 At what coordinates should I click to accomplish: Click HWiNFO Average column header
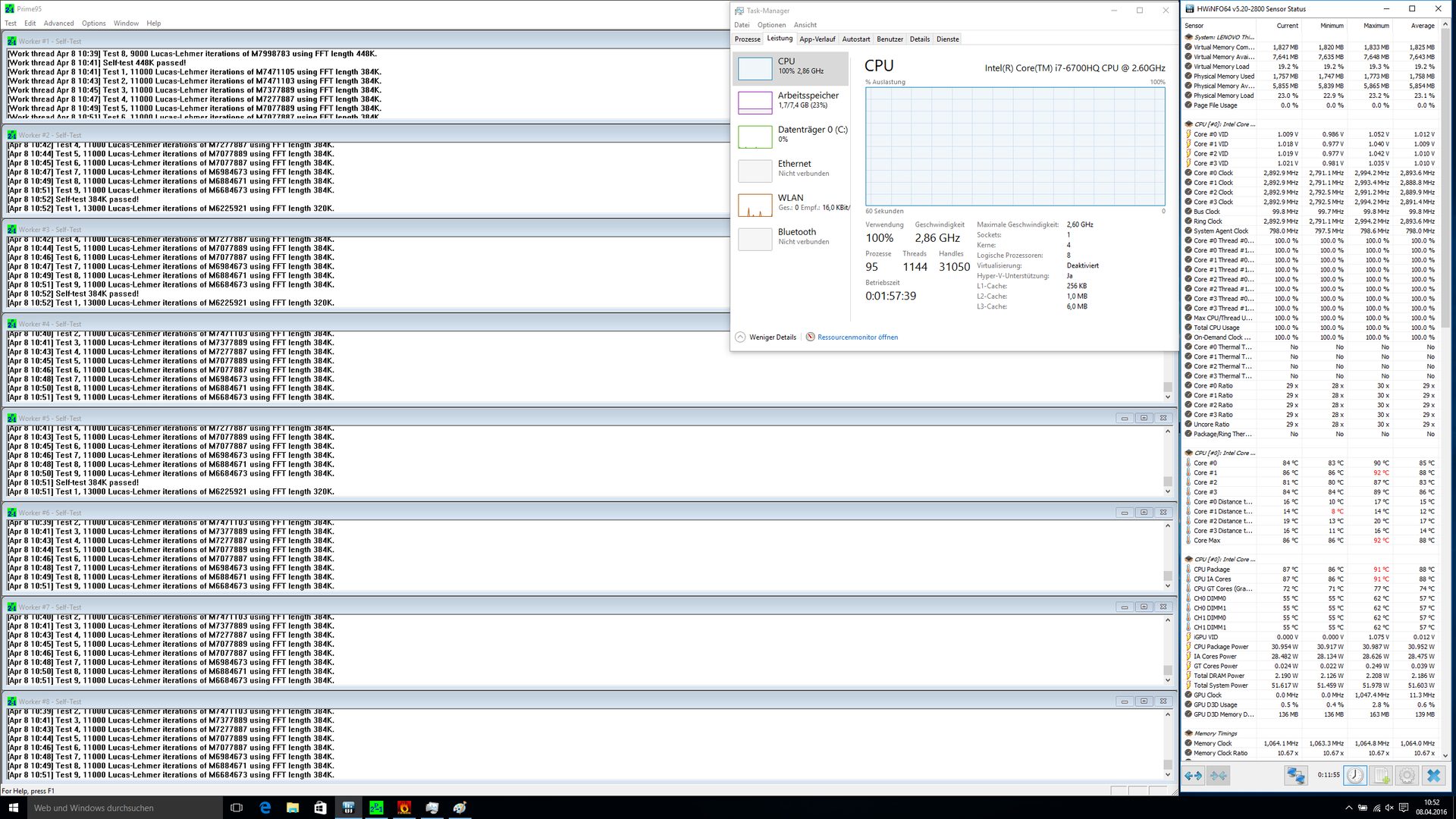pyautogui.click(x=1422, y=25)
